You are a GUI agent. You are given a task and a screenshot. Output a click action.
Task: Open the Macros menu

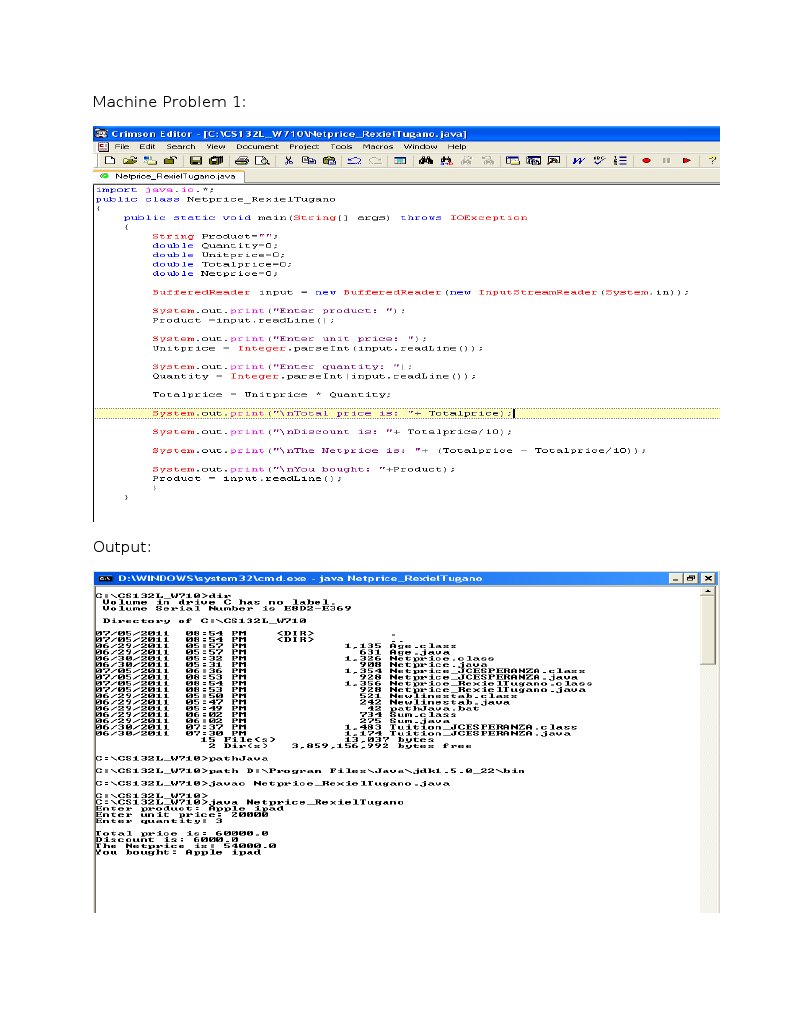click(x=378, y=147)
